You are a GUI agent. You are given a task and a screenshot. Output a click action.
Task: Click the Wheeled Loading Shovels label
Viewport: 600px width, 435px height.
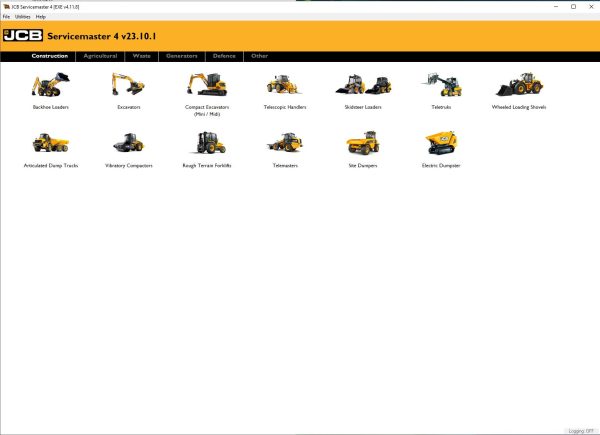[519, 107]
